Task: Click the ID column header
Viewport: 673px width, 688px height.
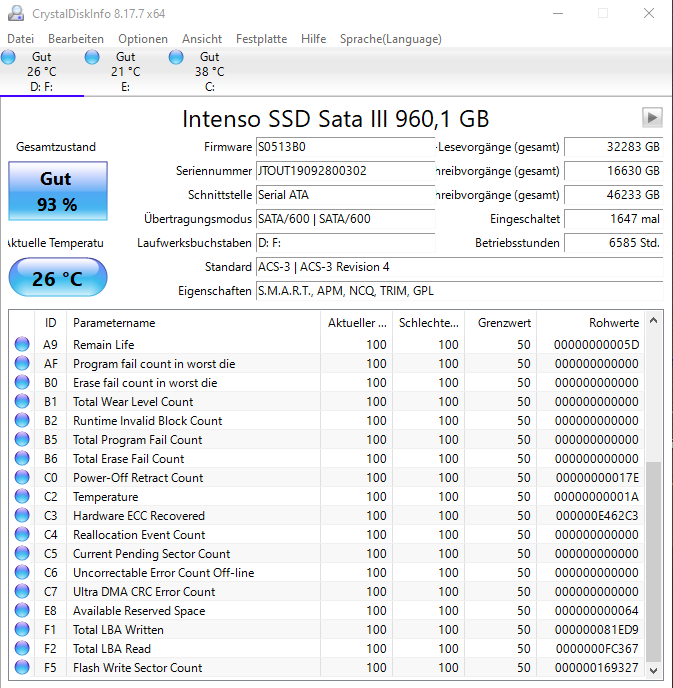Action: 50,323
